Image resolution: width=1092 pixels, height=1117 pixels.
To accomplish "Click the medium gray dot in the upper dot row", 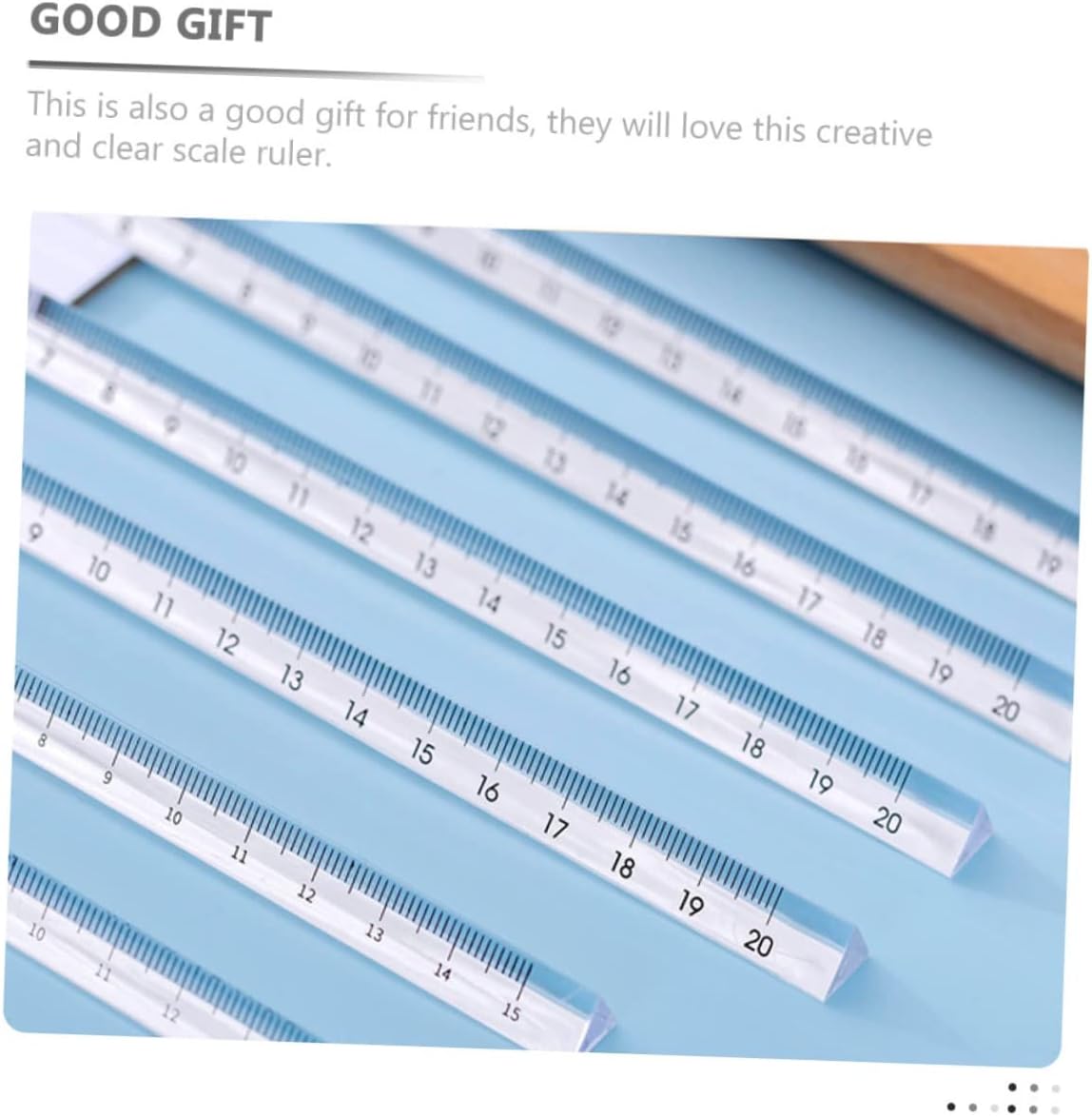I will point(1034,1088).
